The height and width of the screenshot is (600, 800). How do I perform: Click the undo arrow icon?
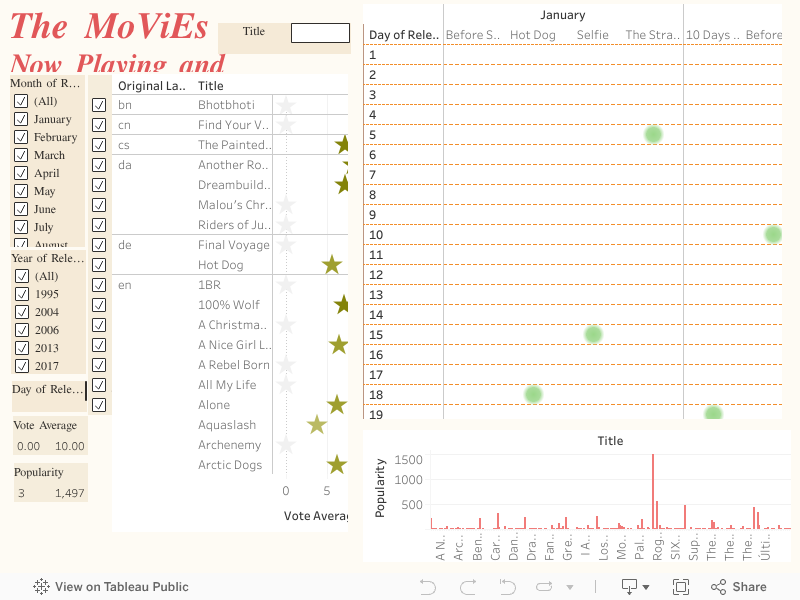click(428, 587)
